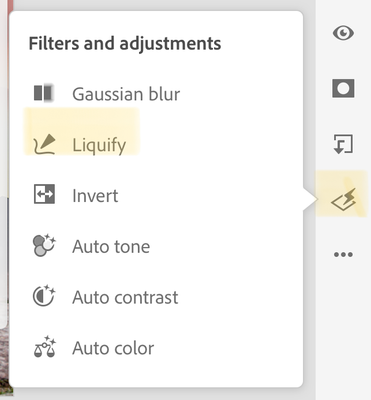Click the Auto contrast half-moon icon

pos(44,296)
